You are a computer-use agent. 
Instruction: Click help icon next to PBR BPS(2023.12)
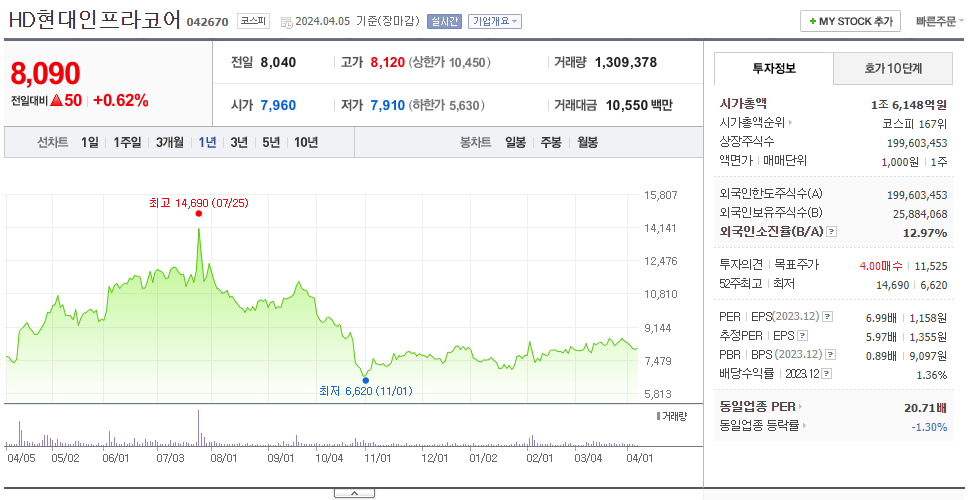832,355
